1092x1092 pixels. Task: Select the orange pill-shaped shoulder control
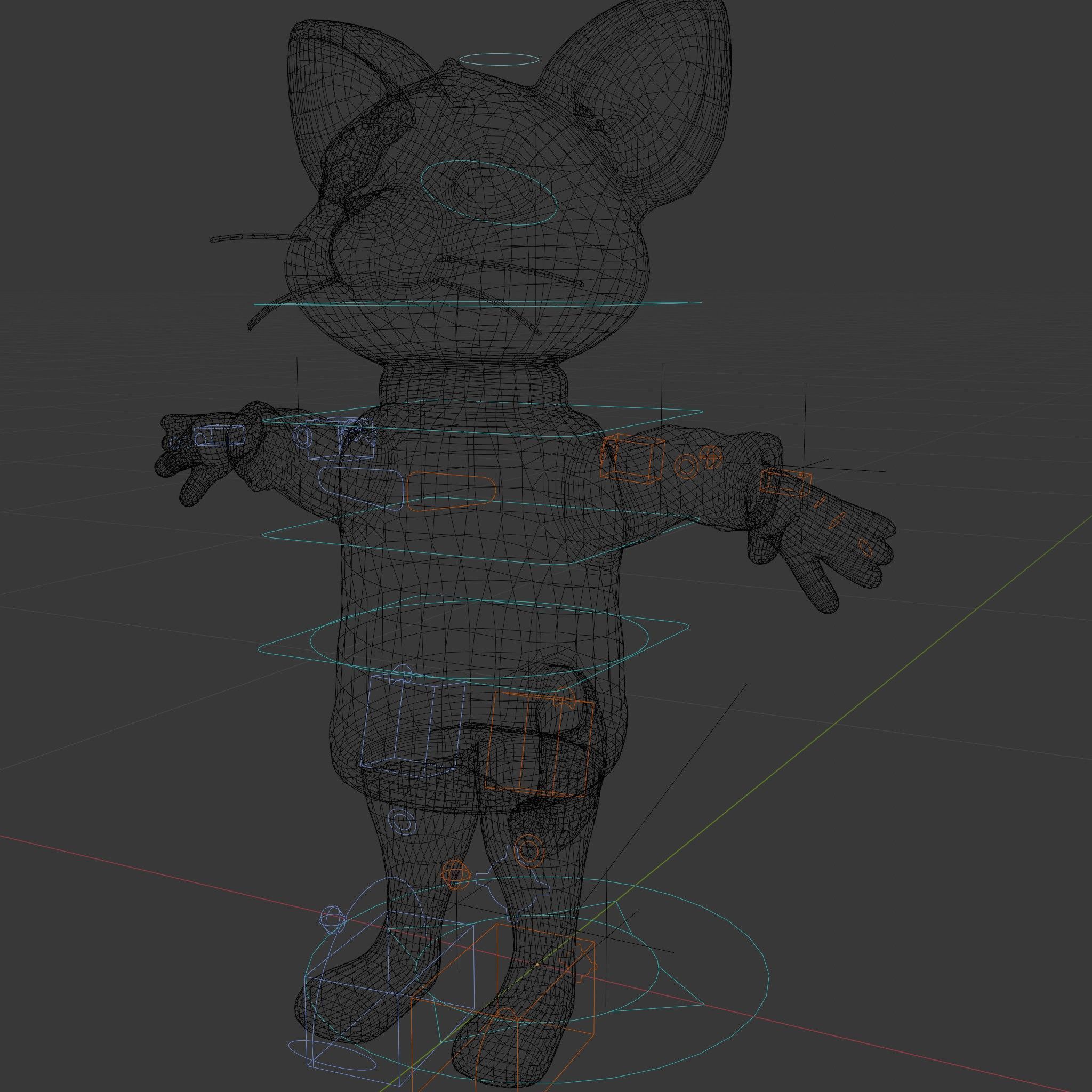pyautogui.click(x=452, y=493)
